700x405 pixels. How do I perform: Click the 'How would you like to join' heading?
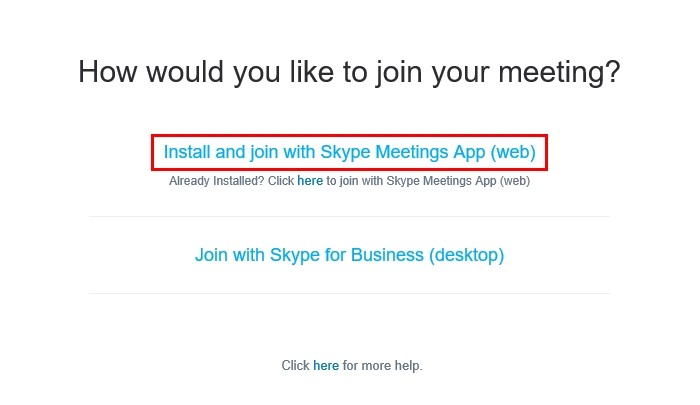pos(349,72)
